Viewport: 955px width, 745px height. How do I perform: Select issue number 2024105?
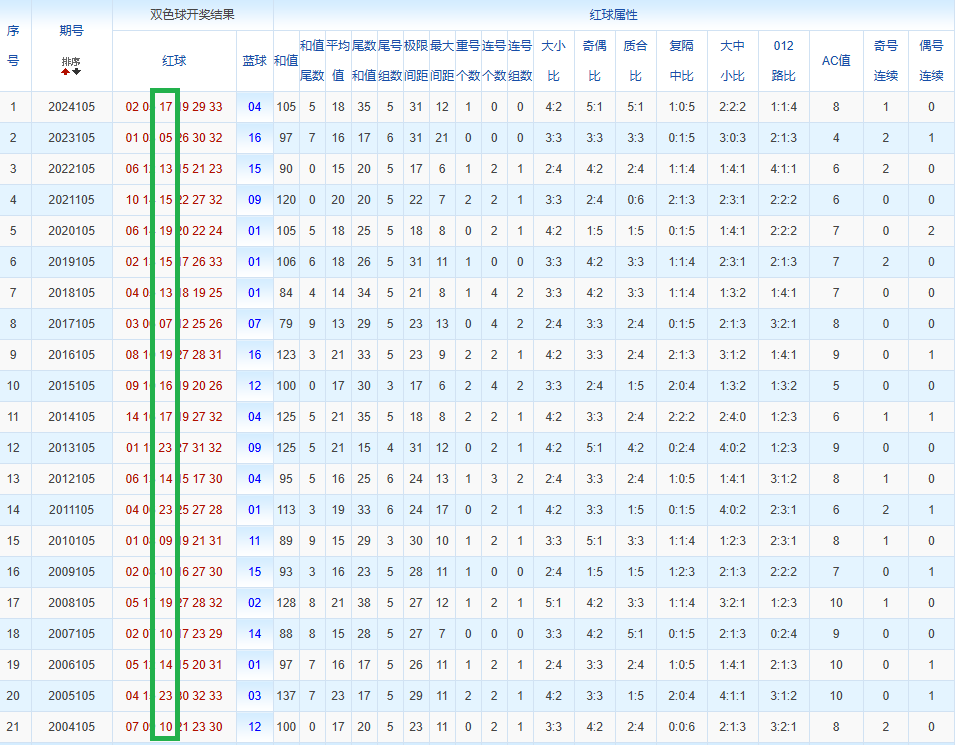click(x=72, y=107)
